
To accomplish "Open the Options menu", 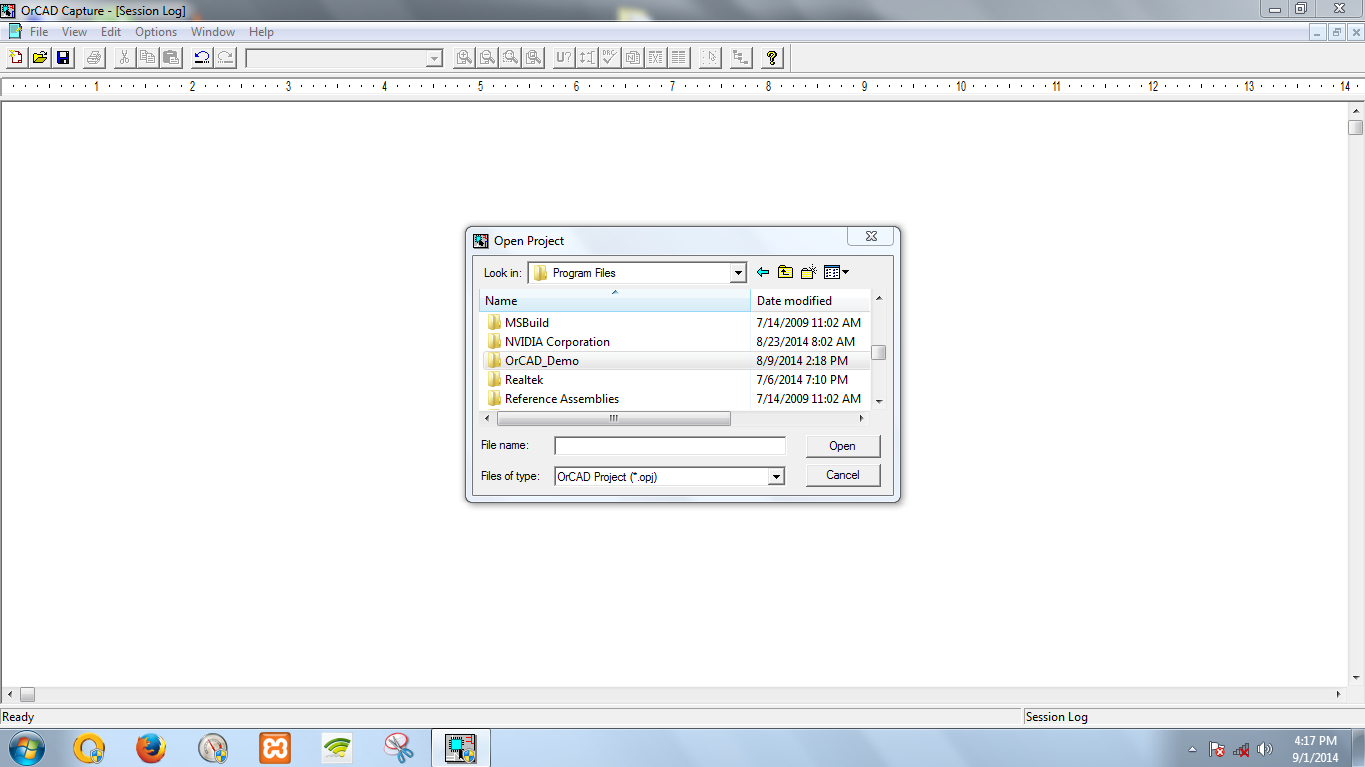I will 155,31.
